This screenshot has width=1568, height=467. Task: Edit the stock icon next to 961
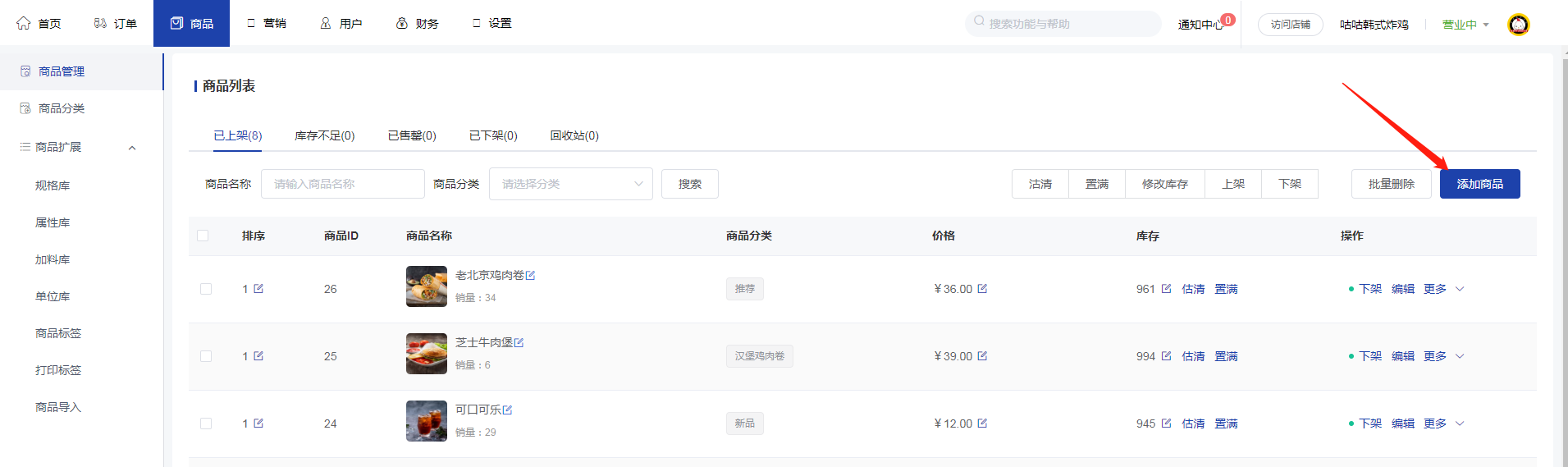pyautogui.click(x=1166, y=288)
